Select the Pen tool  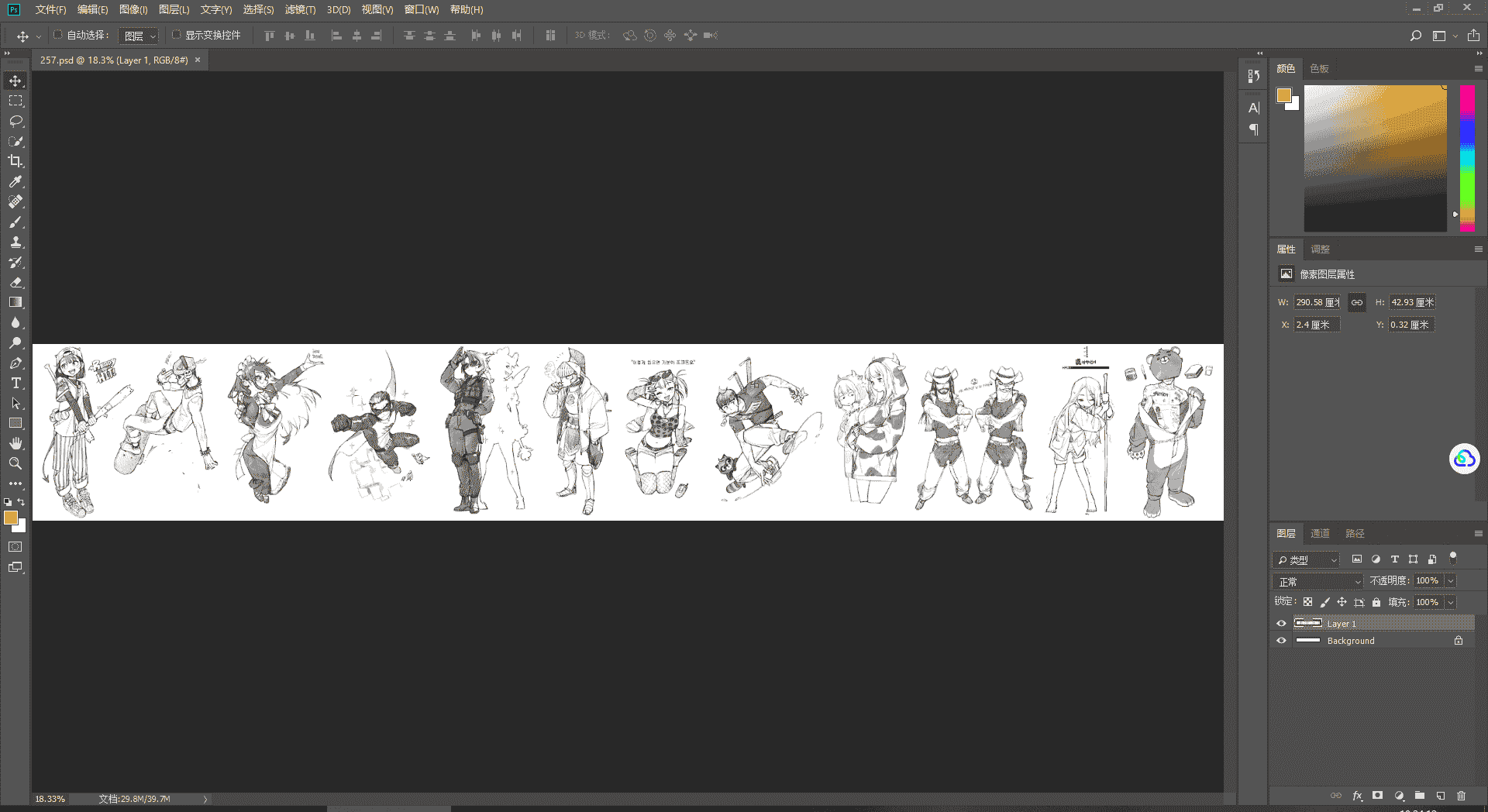pyautogui.click(x=15, y=363)
